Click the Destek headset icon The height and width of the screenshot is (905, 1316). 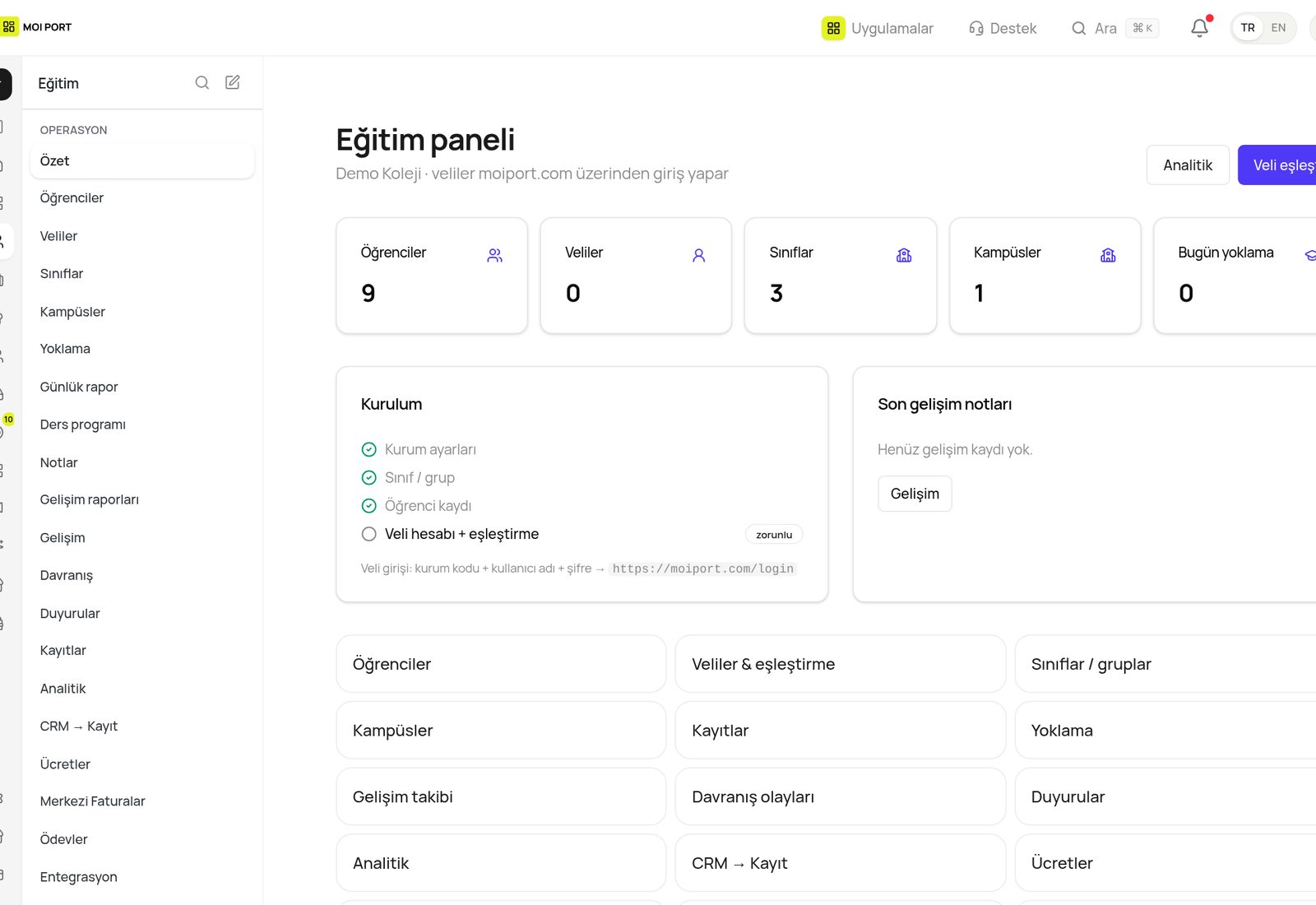pos(976,28)
